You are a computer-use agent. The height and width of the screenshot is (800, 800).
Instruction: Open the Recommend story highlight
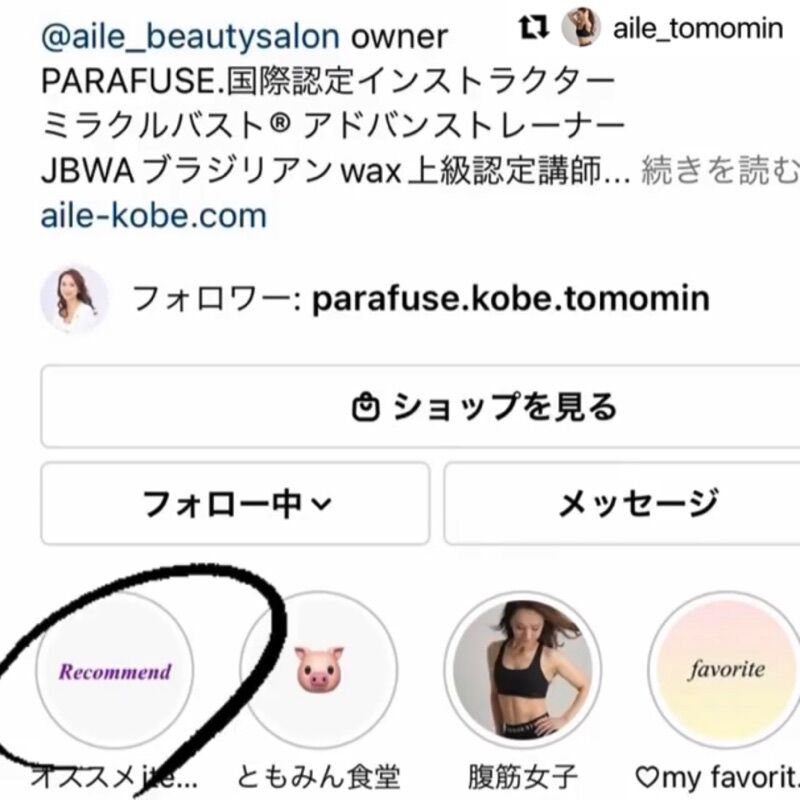click(x=115, y=670)
